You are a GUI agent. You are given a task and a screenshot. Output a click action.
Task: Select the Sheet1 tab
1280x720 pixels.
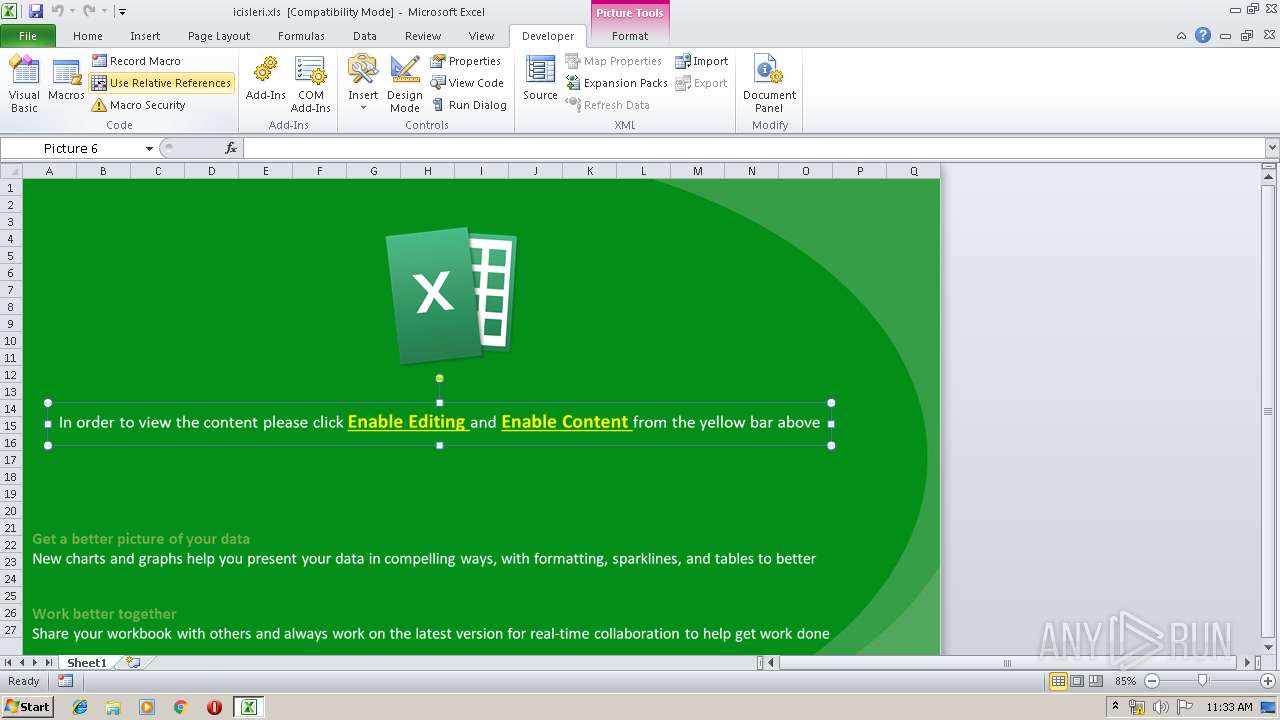click(87, 663)
